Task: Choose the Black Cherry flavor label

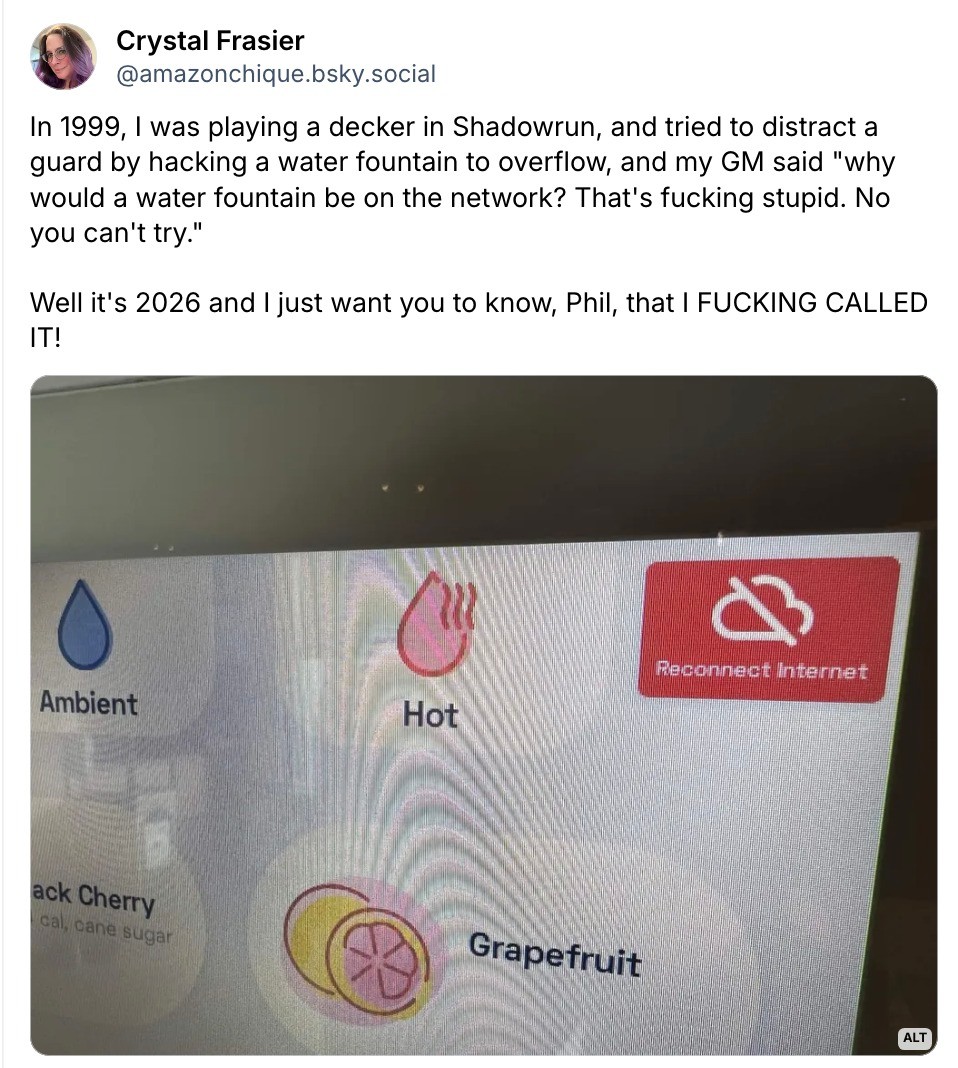Action: point(93,896)
